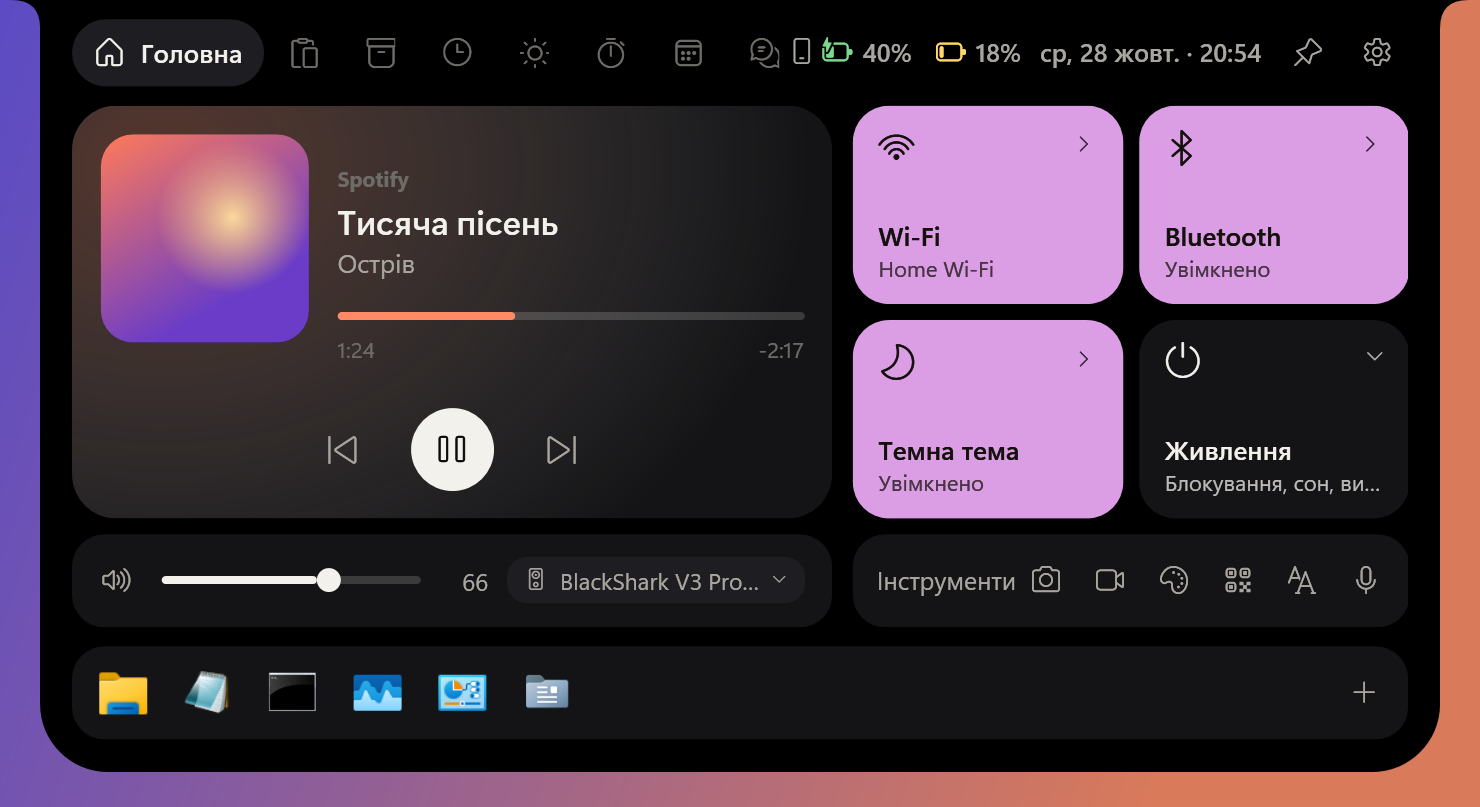This screenshot has height=807, width=1480.
Task: Click the microphone tool icon
Action: (x=1366, y=580)
